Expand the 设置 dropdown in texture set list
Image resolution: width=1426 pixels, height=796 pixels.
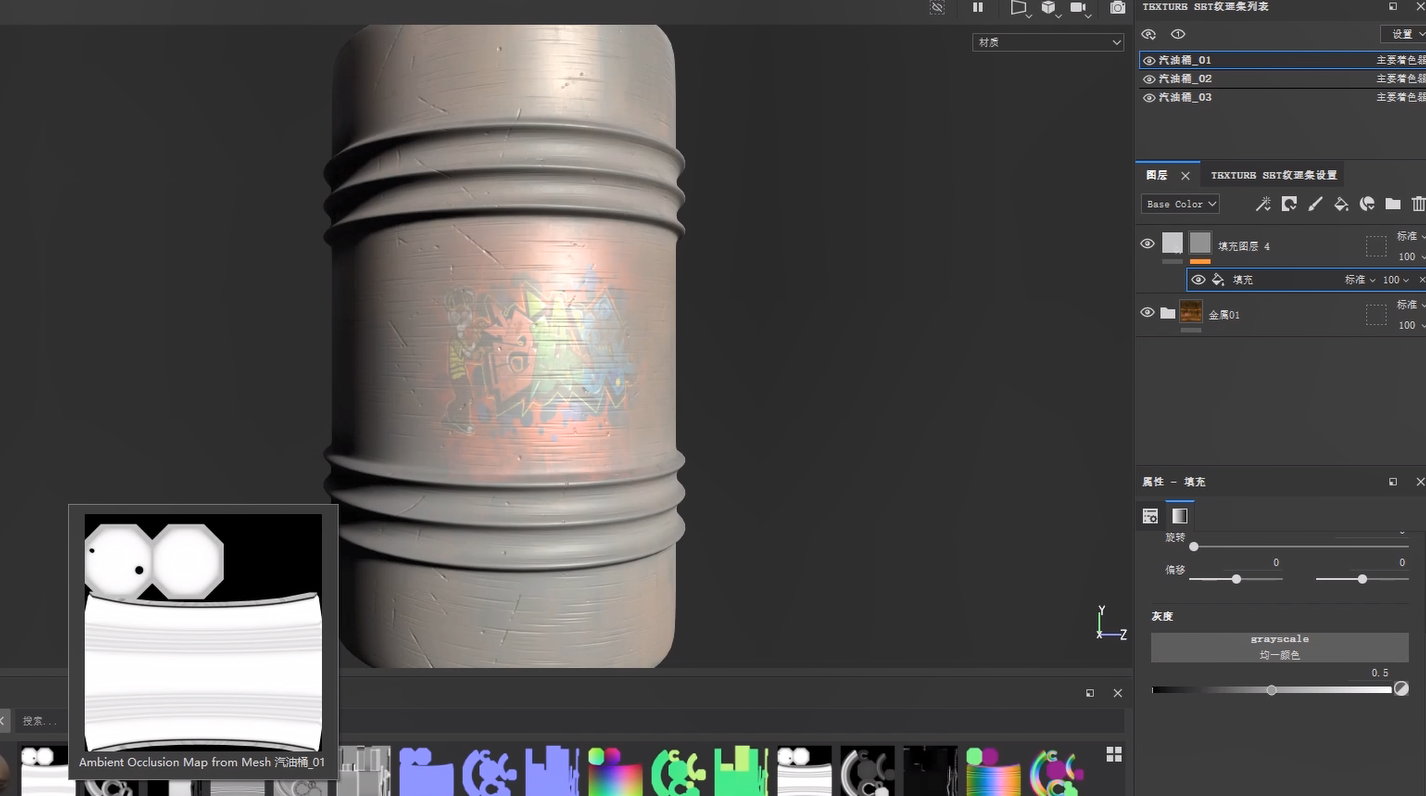[x=1404, y=34]
